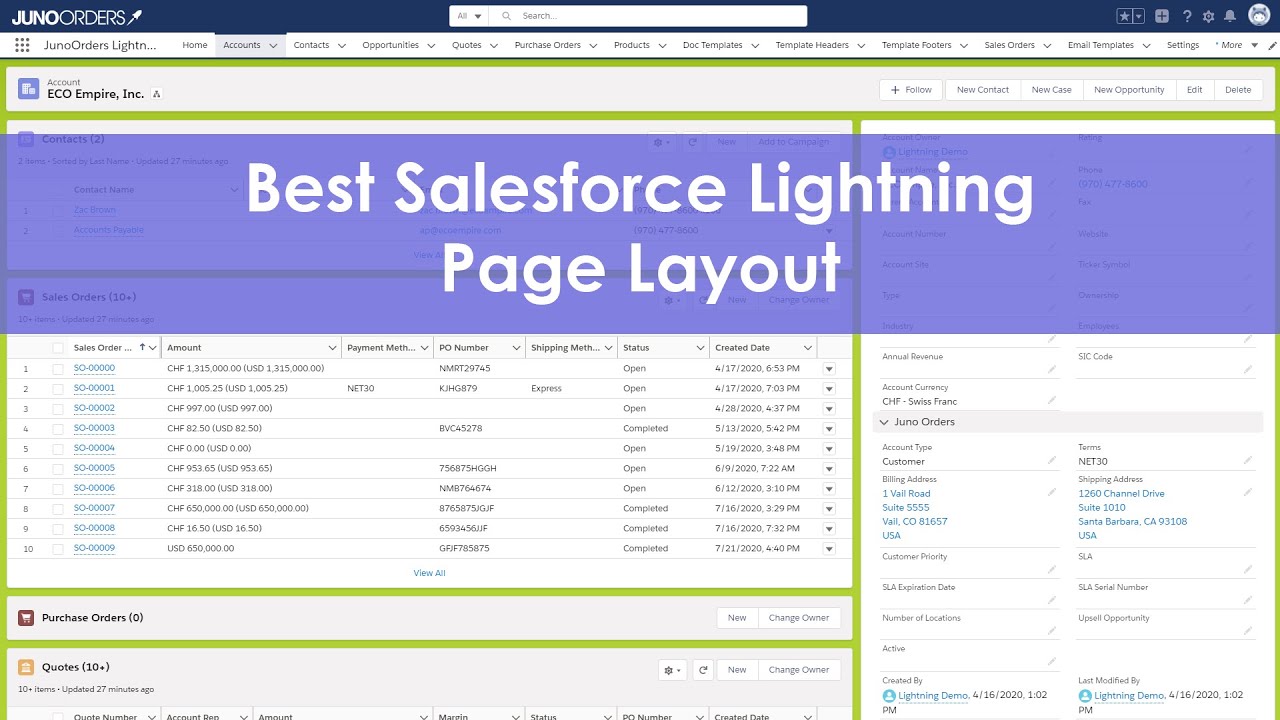Switch to the Purchase Orders tab
The image size is (1280, 720).
coord(547,45)
